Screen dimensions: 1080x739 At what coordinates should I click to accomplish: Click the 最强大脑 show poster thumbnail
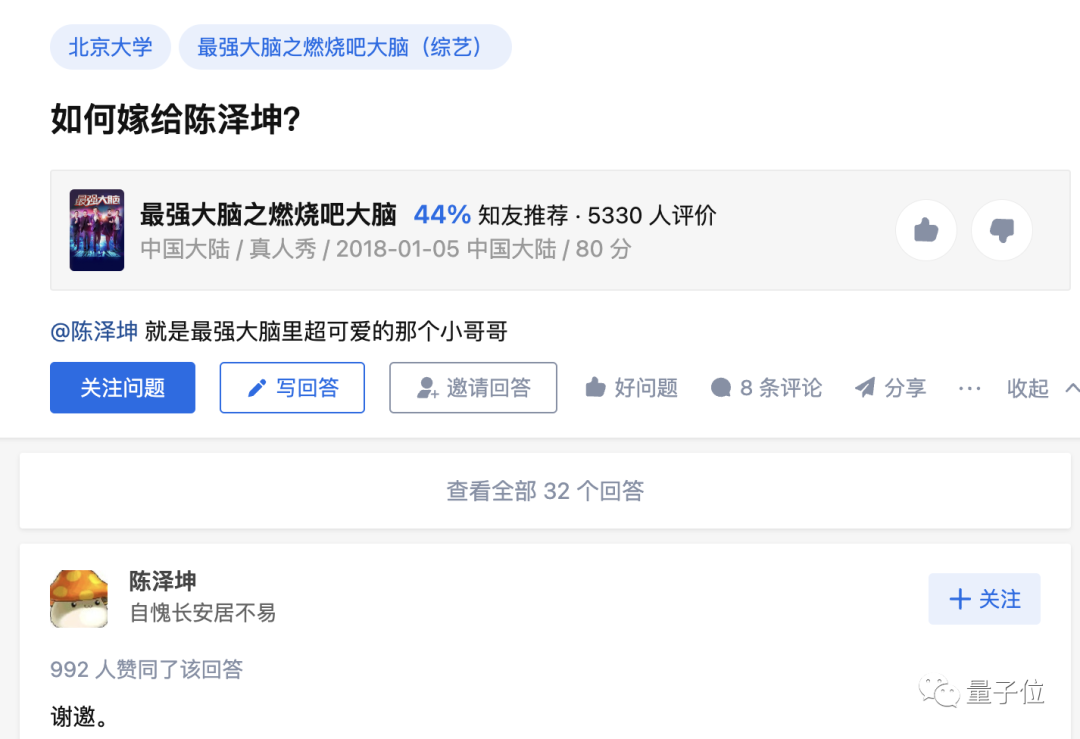click(97, 230)
